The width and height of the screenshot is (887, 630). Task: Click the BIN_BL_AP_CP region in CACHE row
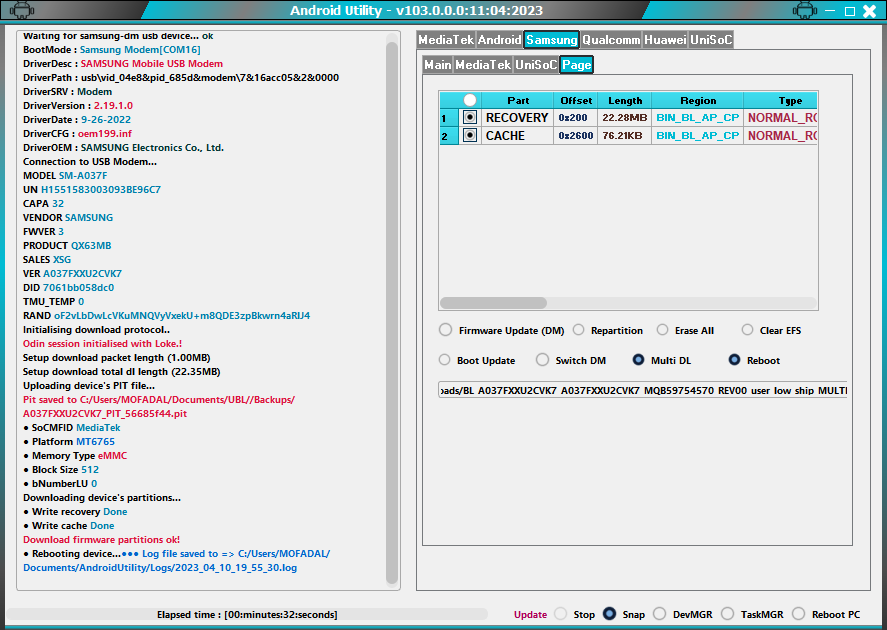698,136
